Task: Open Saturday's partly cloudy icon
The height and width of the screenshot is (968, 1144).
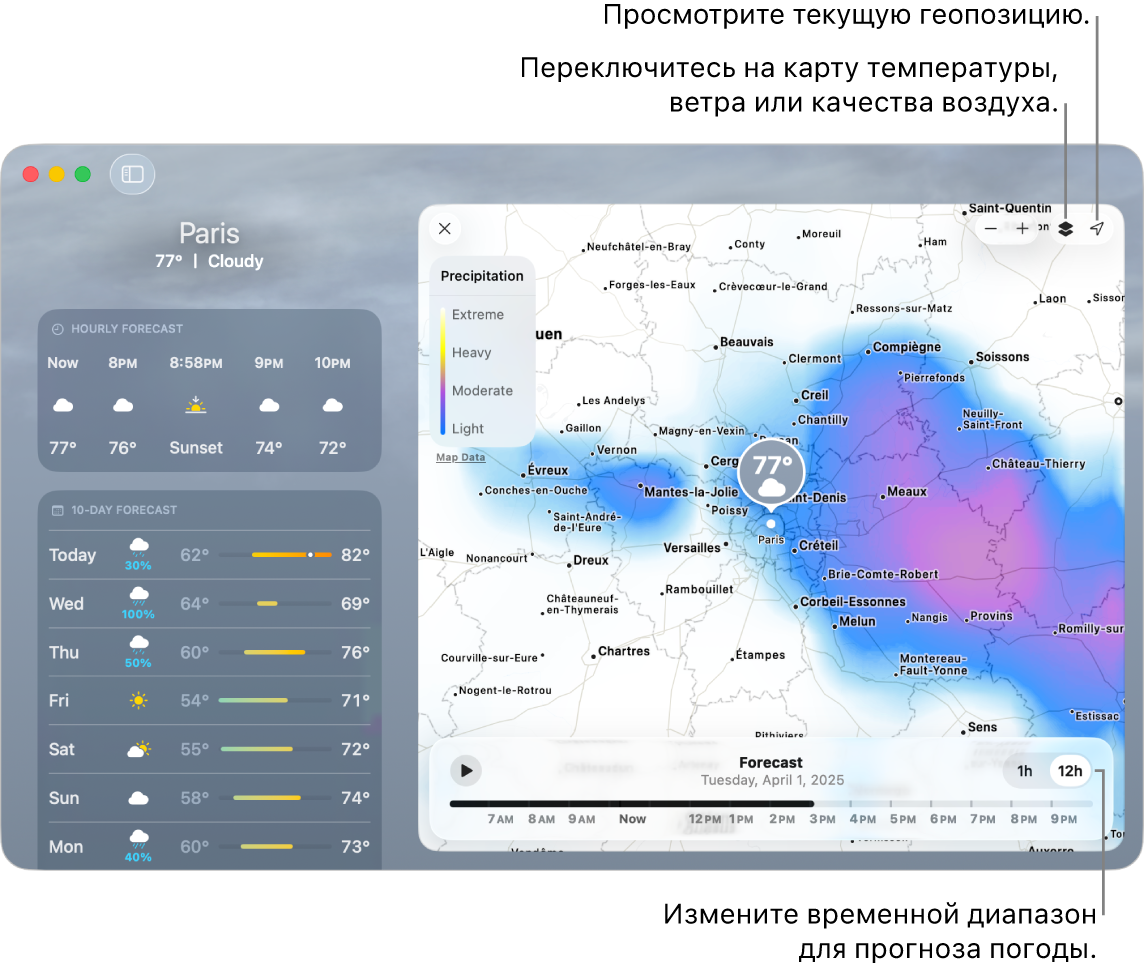Action: (139, 749)
